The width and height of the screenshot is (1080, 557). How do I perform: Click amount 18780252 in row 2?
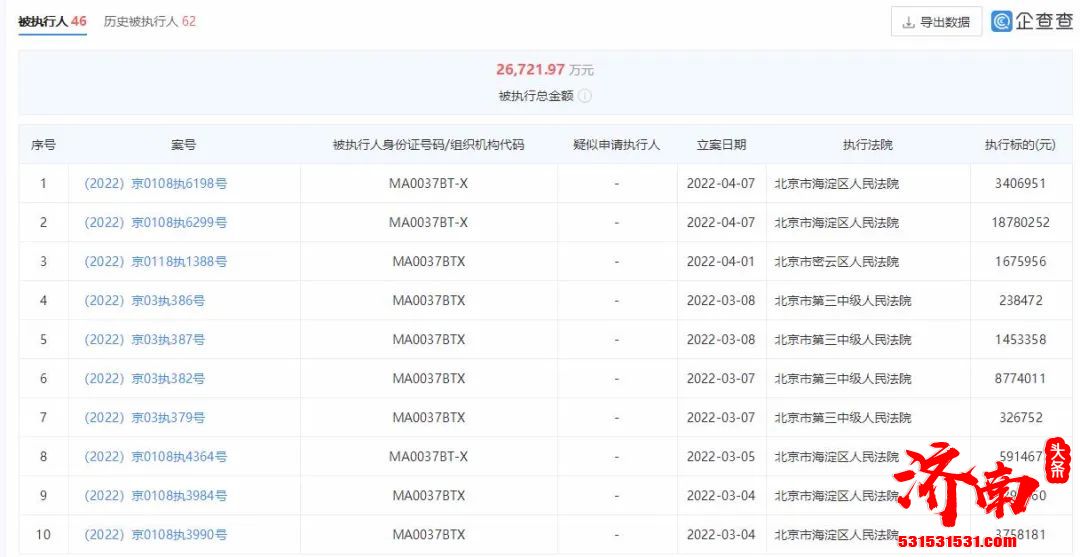click(1020, 223)
